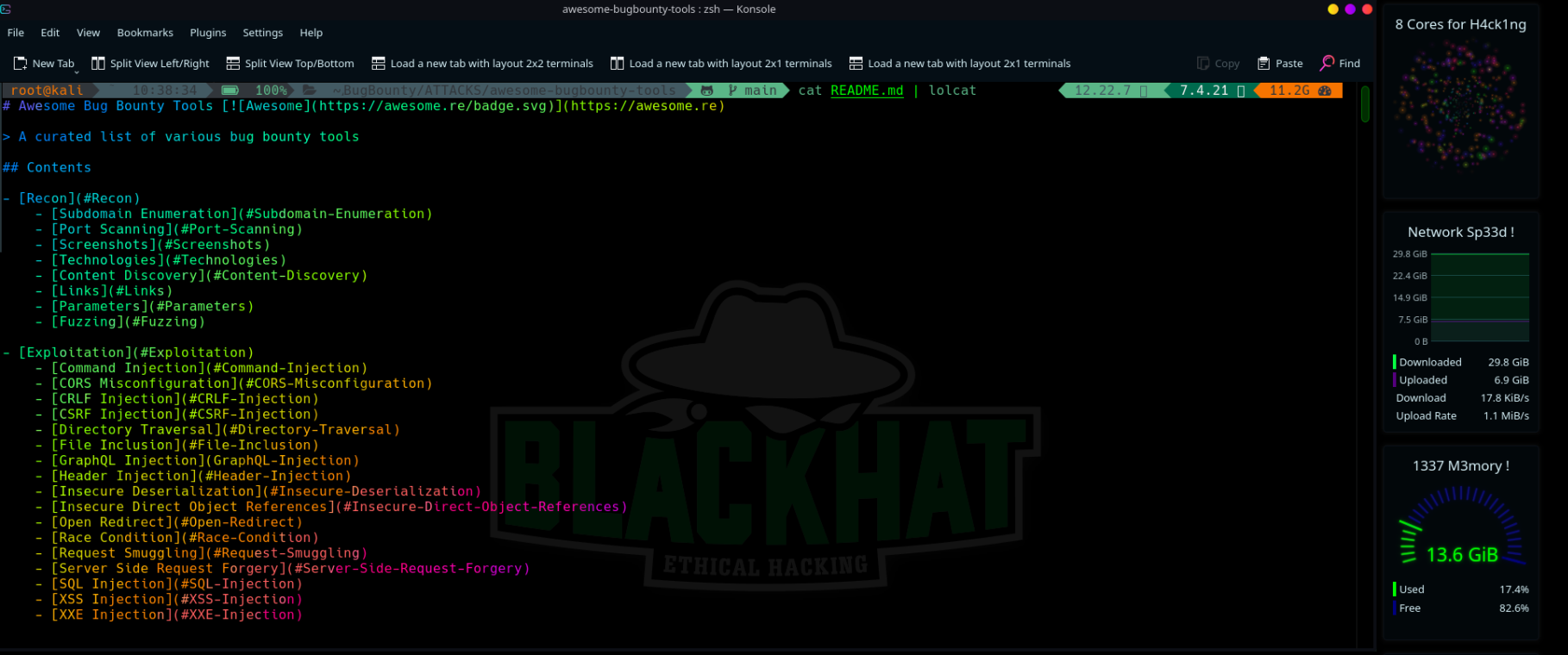Click the 'lolcat' command text
This screenshot has height=655, width=1568.
952,90
